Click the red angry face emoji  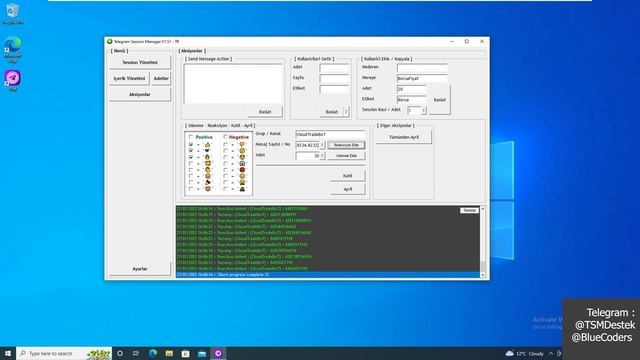[x=242, y=169]
